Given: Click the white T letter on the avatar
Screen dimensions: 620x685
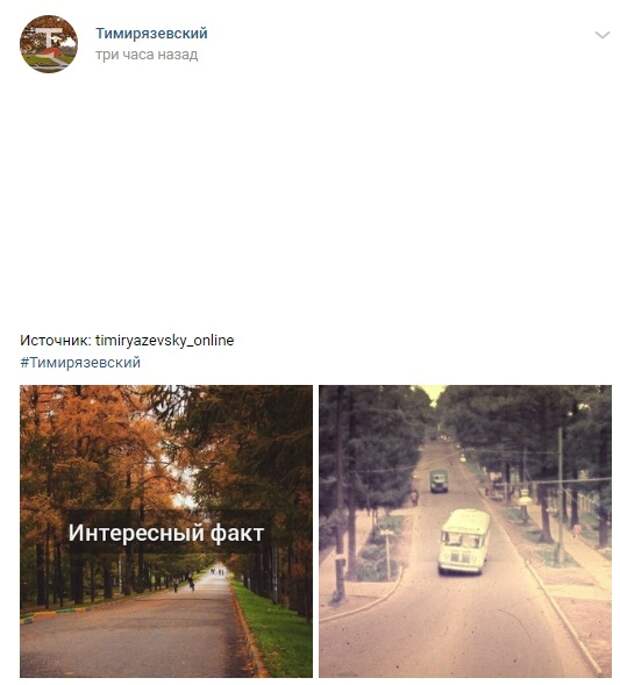Looking at the screenshot, I should (47, 37).
